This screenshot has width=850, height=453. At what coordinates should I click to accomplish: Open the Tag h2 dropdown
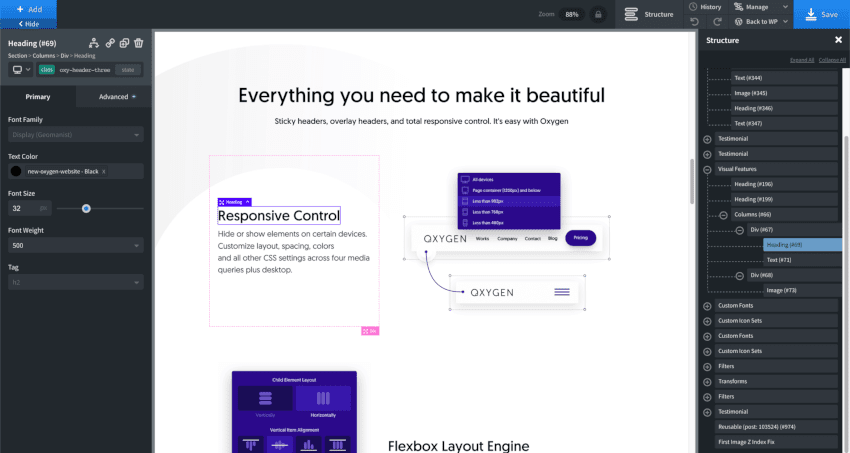[x=76, y=282]
